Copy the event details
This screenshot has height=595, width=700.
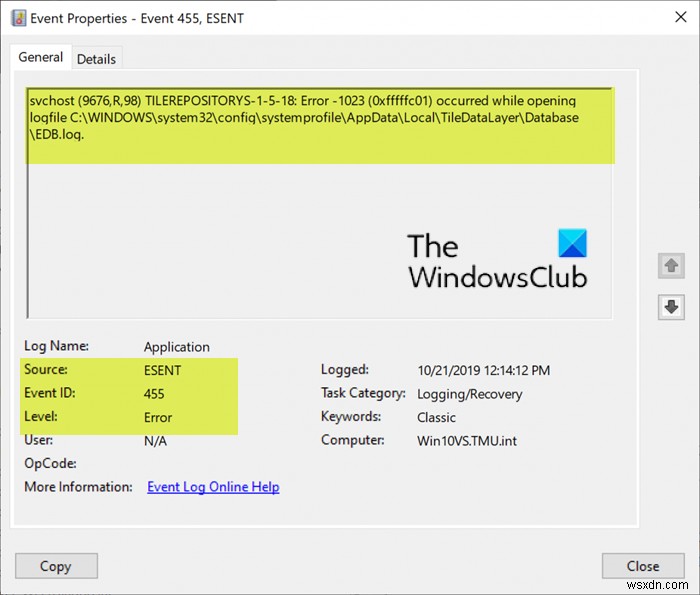pos(56,566)
